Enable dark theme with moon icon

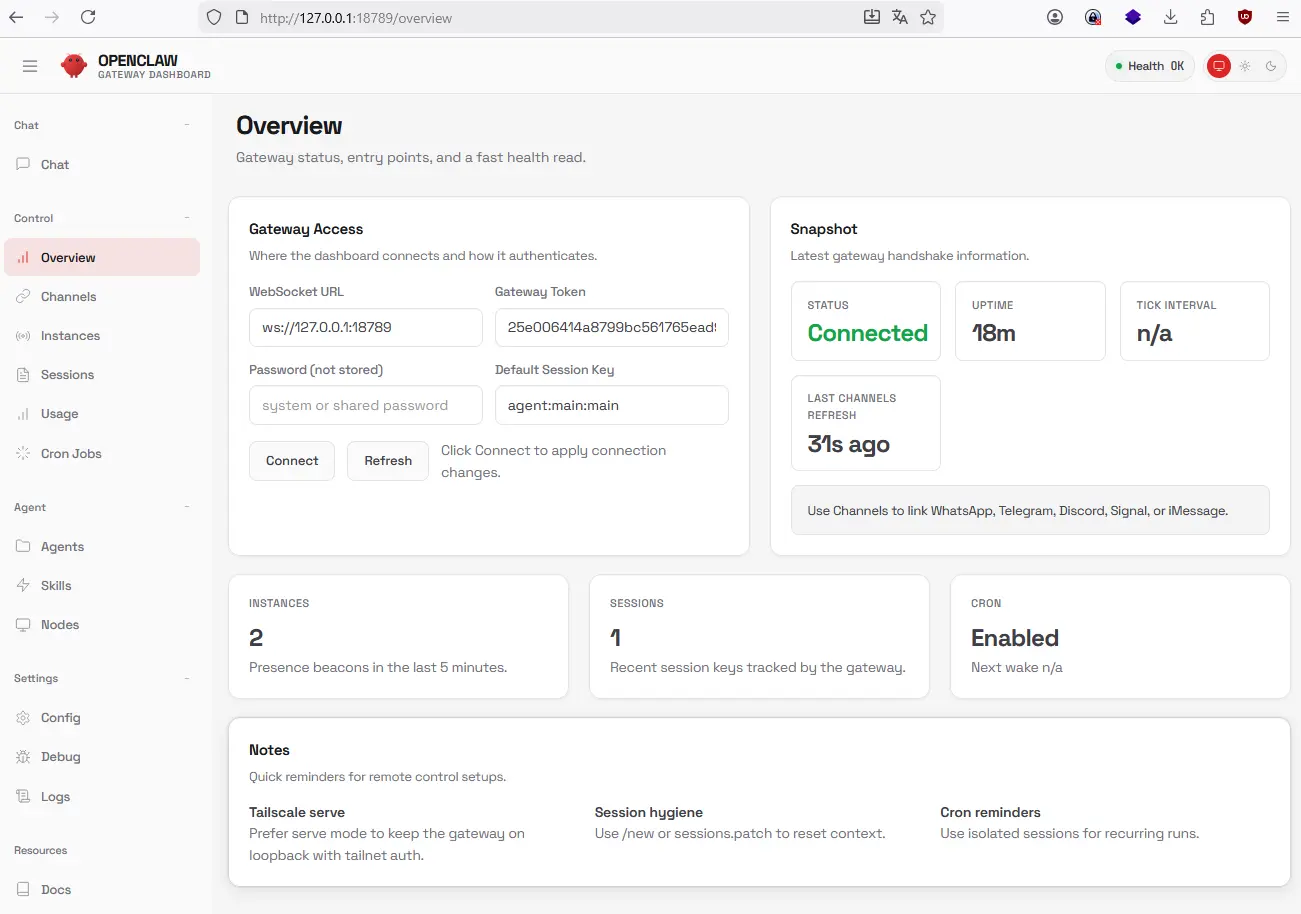(x=1271, y=66)
